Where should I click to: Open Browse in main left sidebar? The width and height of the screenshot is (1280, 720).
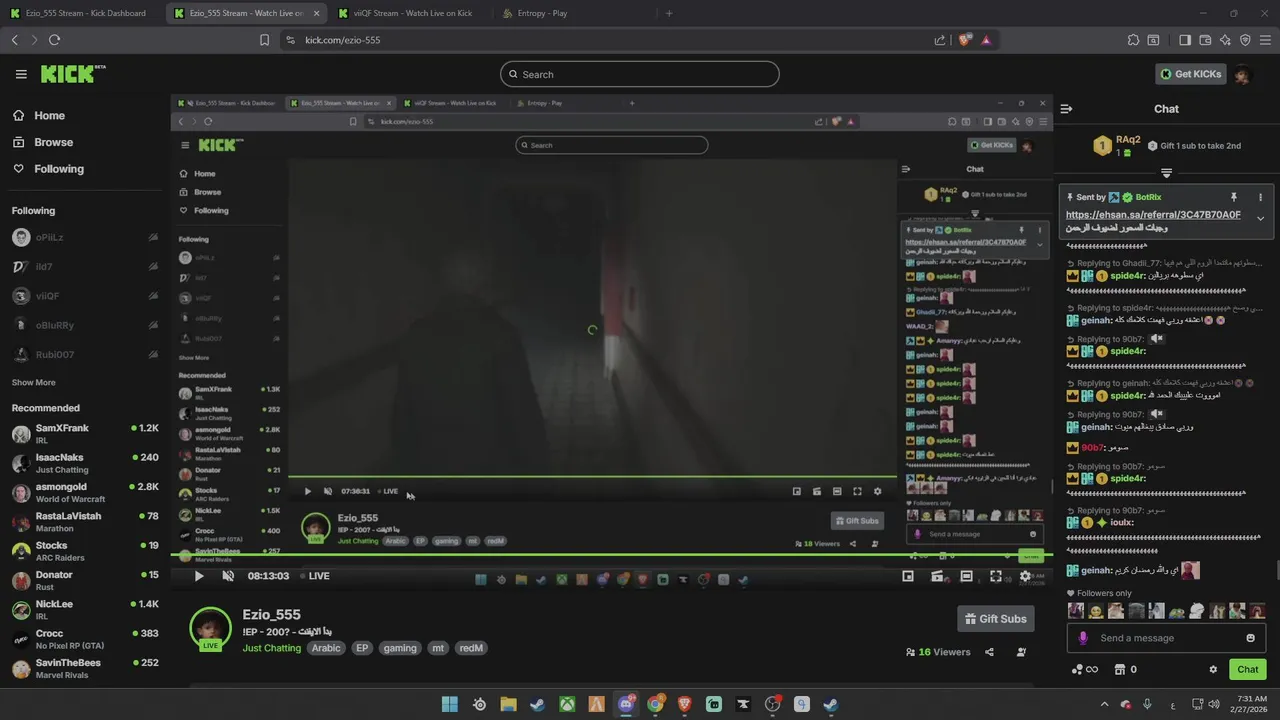pyautogui.click(x=44, y=142)
